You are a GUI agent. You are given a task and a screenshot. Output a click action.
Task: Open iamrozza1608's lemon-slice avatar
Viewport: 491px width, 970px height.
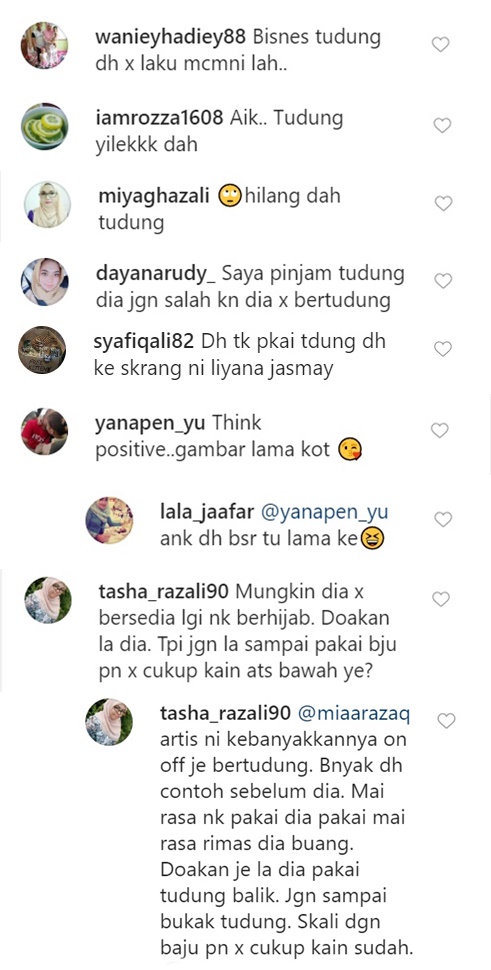pos(45,126)
